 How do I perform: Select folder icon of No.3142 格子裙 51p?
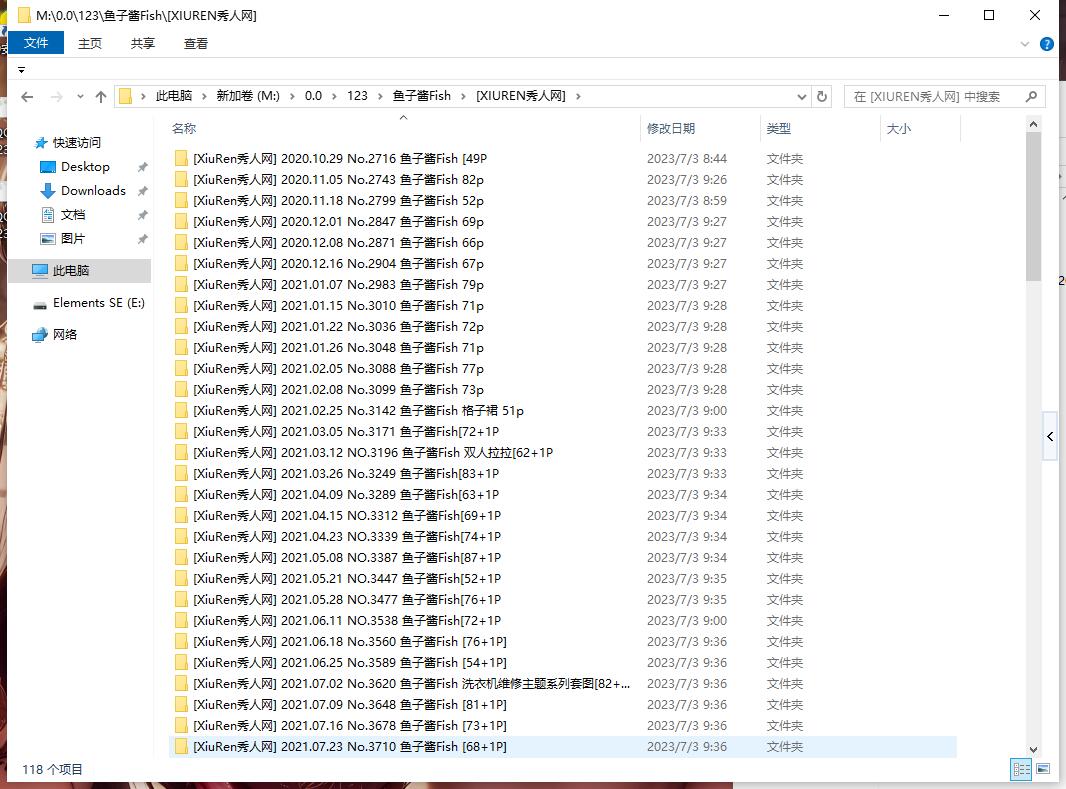pos(181,410)
